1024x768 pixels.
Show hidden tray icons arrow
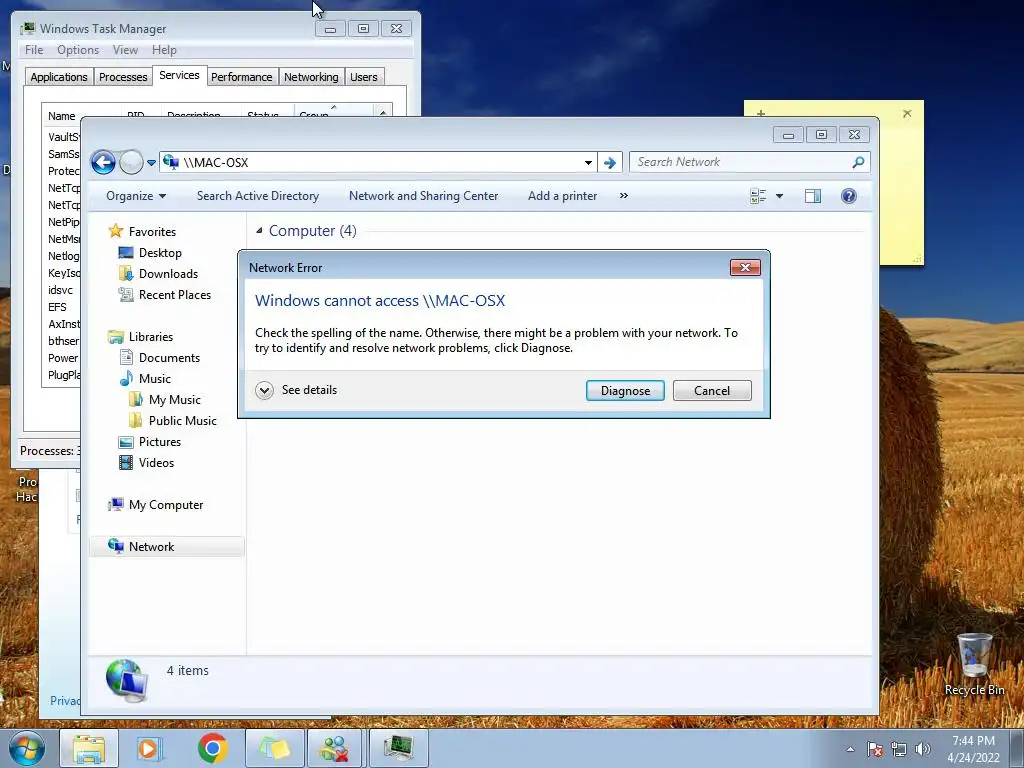(x=850, y=749)
